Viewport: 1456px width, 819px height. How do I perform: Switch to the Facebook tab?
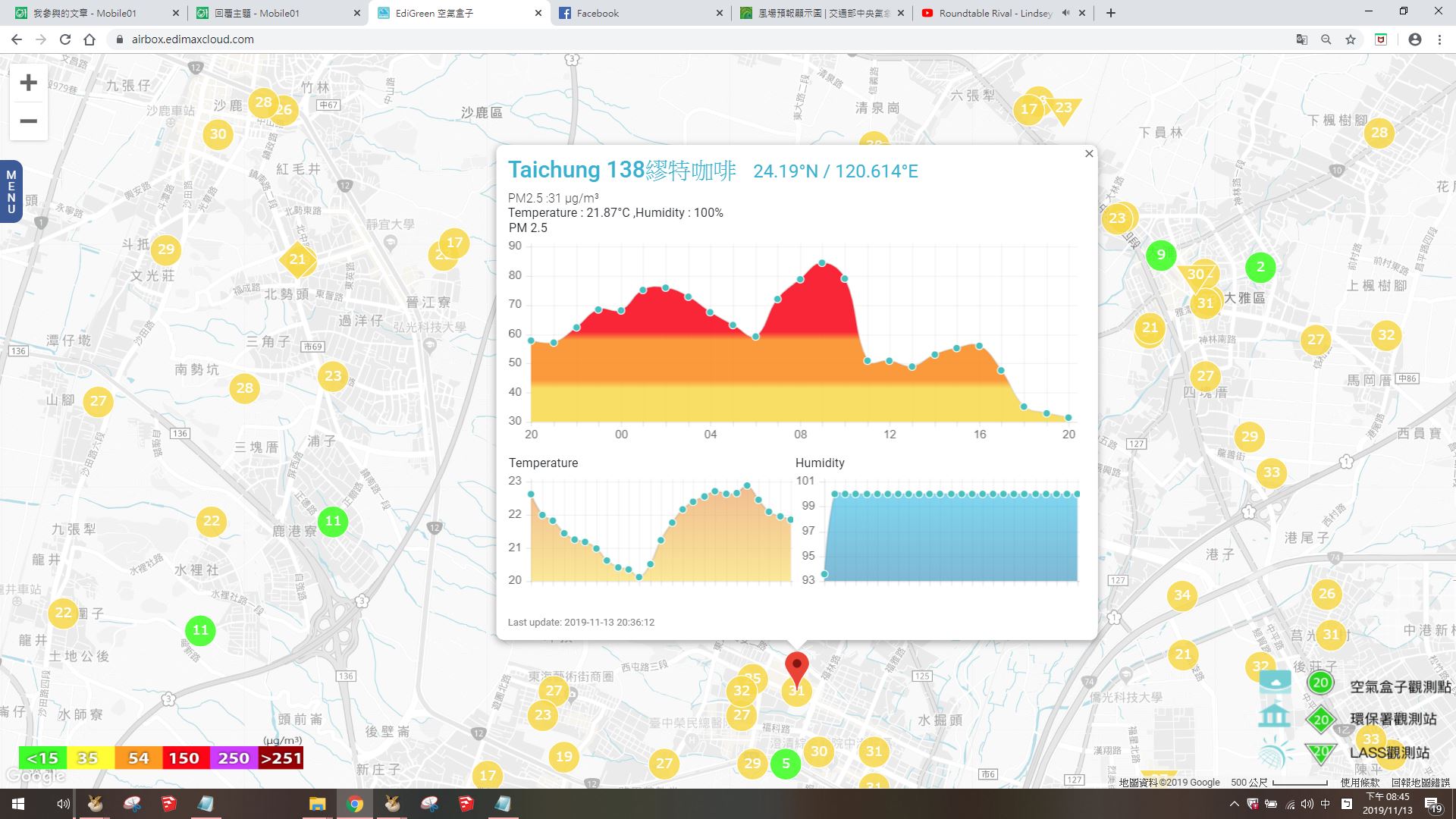click(641, 13)
